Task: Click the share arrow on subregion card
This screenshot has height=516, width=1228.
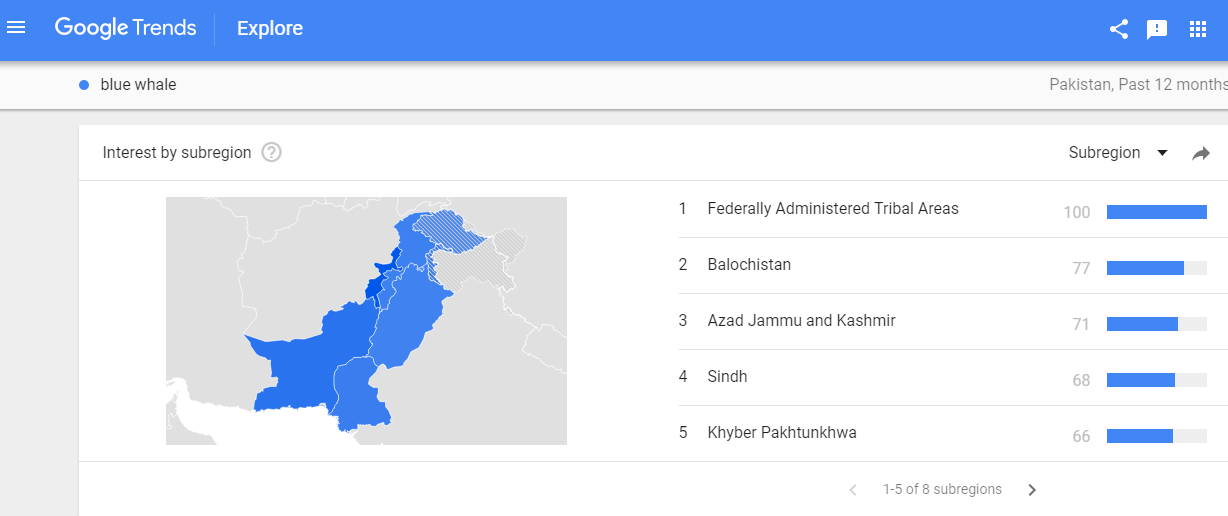Action: [x=1201, y=153]
